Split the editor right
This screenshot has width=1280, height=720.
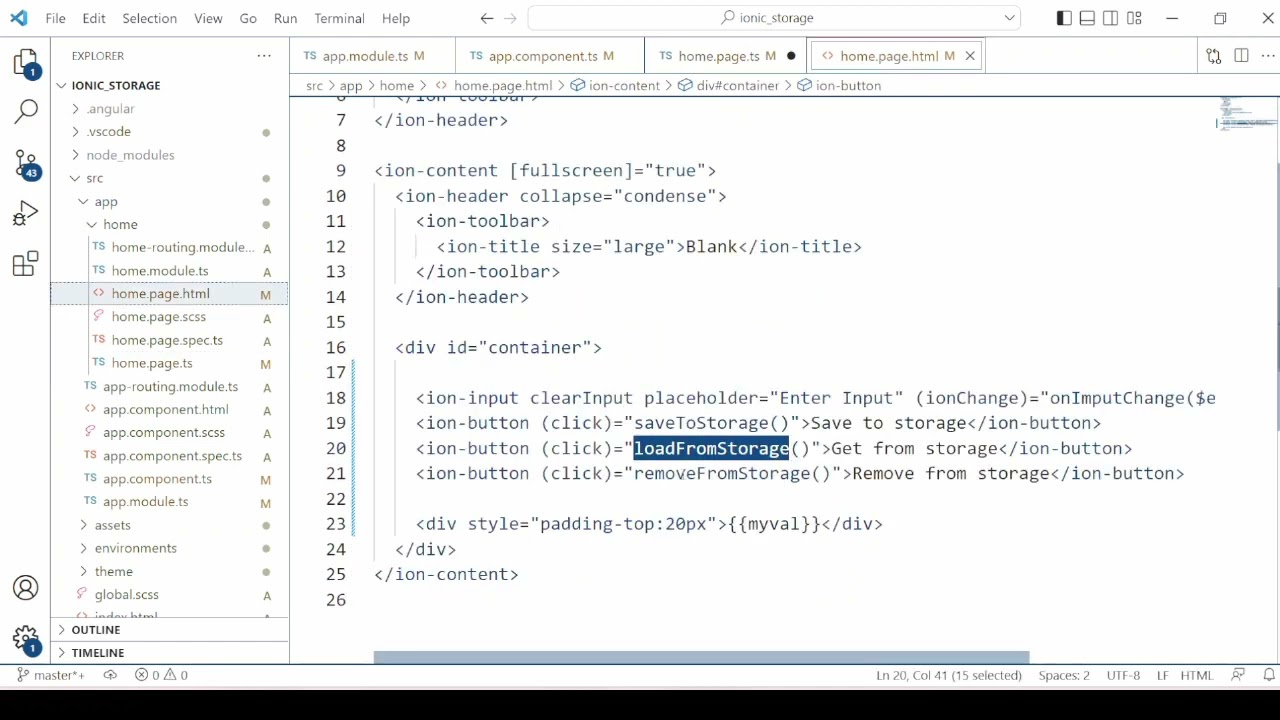coord(1241,56)
